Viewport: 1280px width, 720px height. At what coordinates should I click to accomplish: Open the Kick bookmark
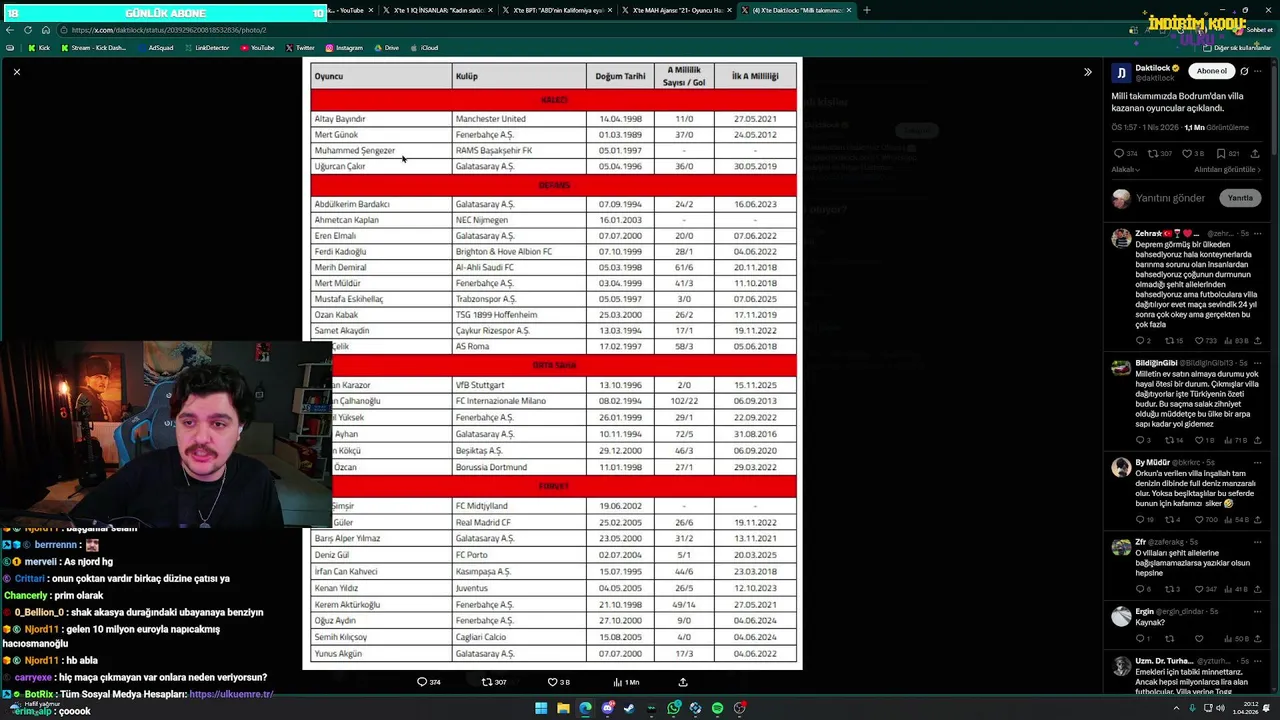tap(39, 48)
